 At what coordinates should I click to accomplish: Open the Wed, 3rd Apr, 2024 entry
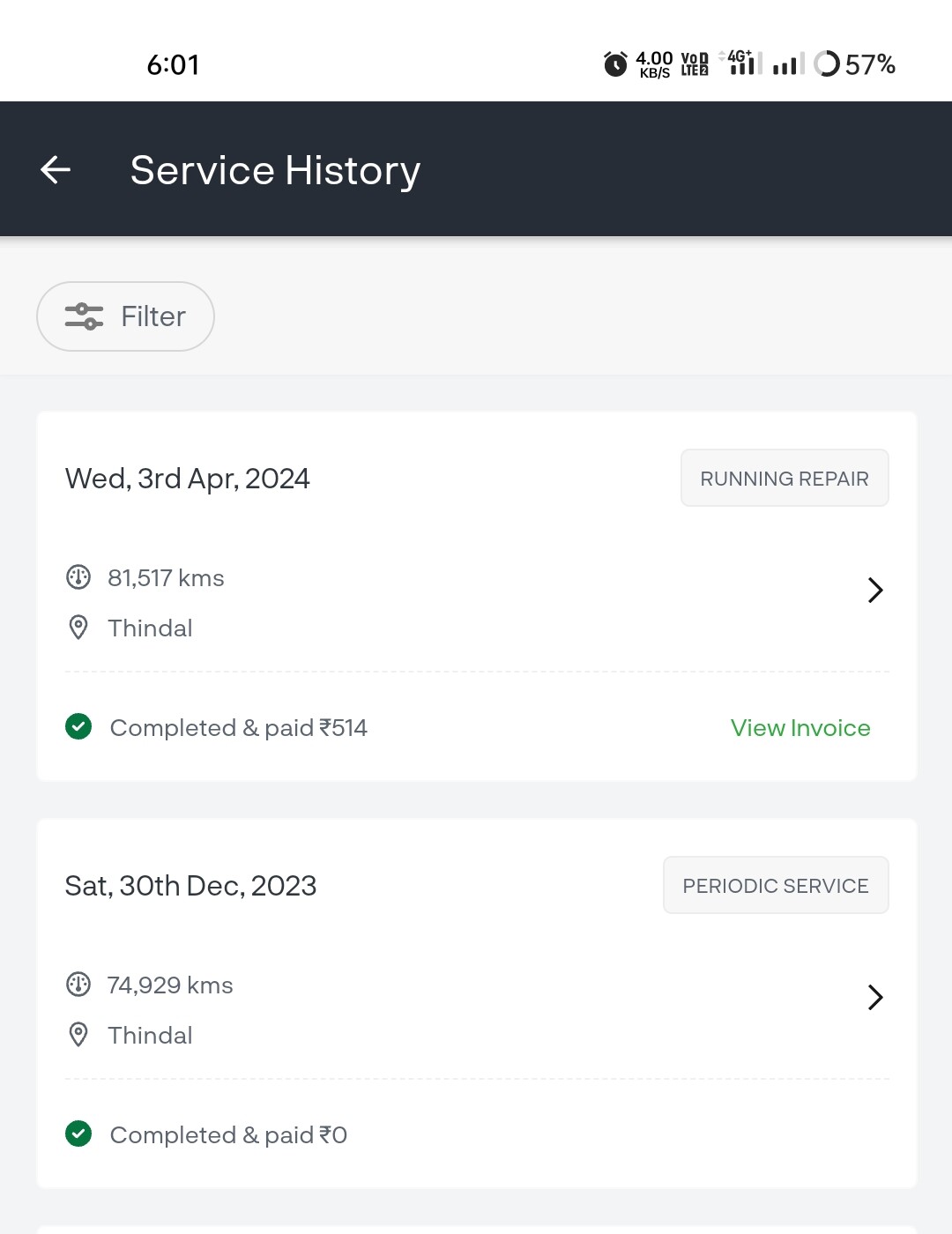(x=188, y=479)
